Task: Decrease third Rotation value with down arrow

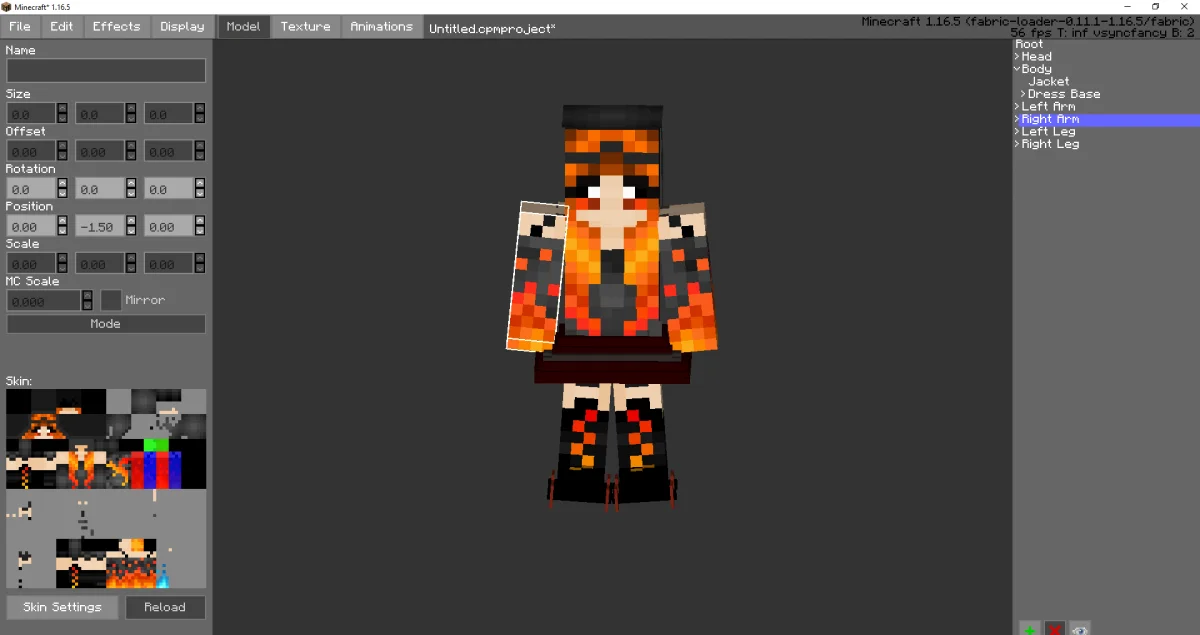Action: [x=200, y=193]
